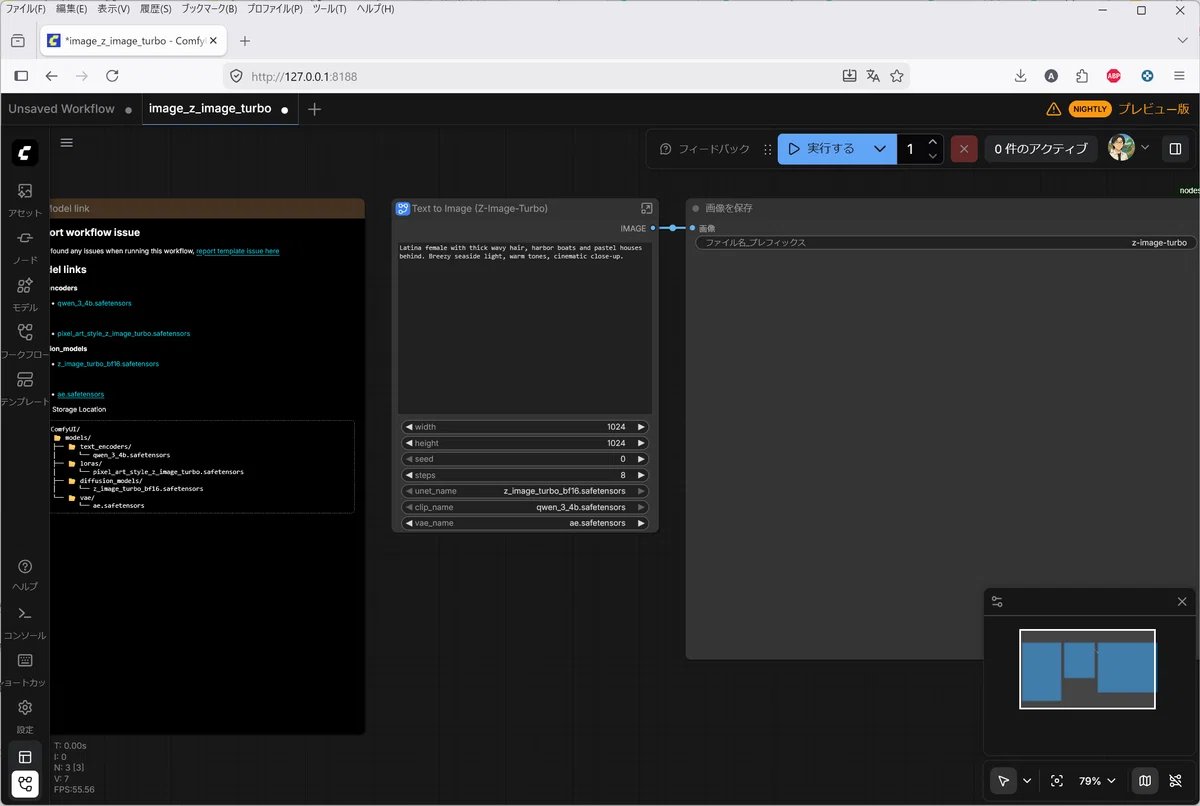Open browser extensions puzzle icon
Viewport: 1200px width, 806px height.
1082,76
